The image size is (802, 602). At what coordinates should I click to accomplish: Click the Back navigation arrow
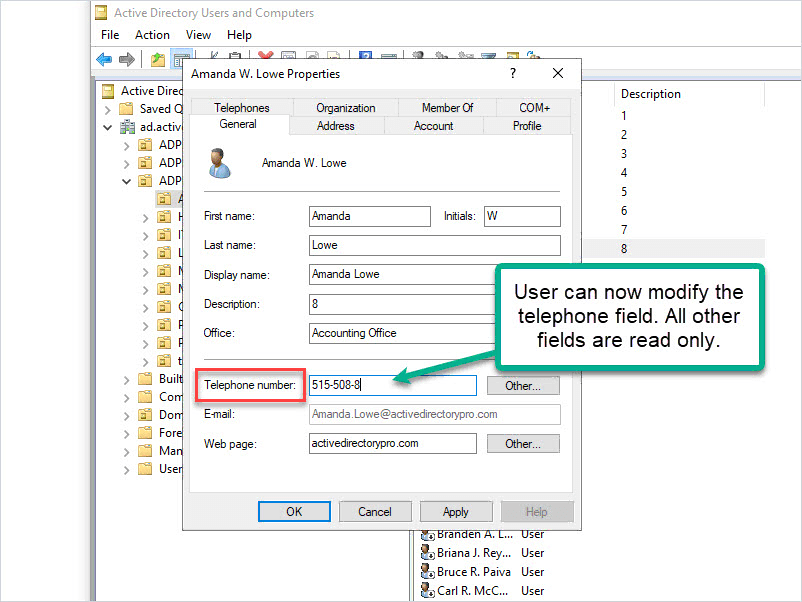coord(102,58)
